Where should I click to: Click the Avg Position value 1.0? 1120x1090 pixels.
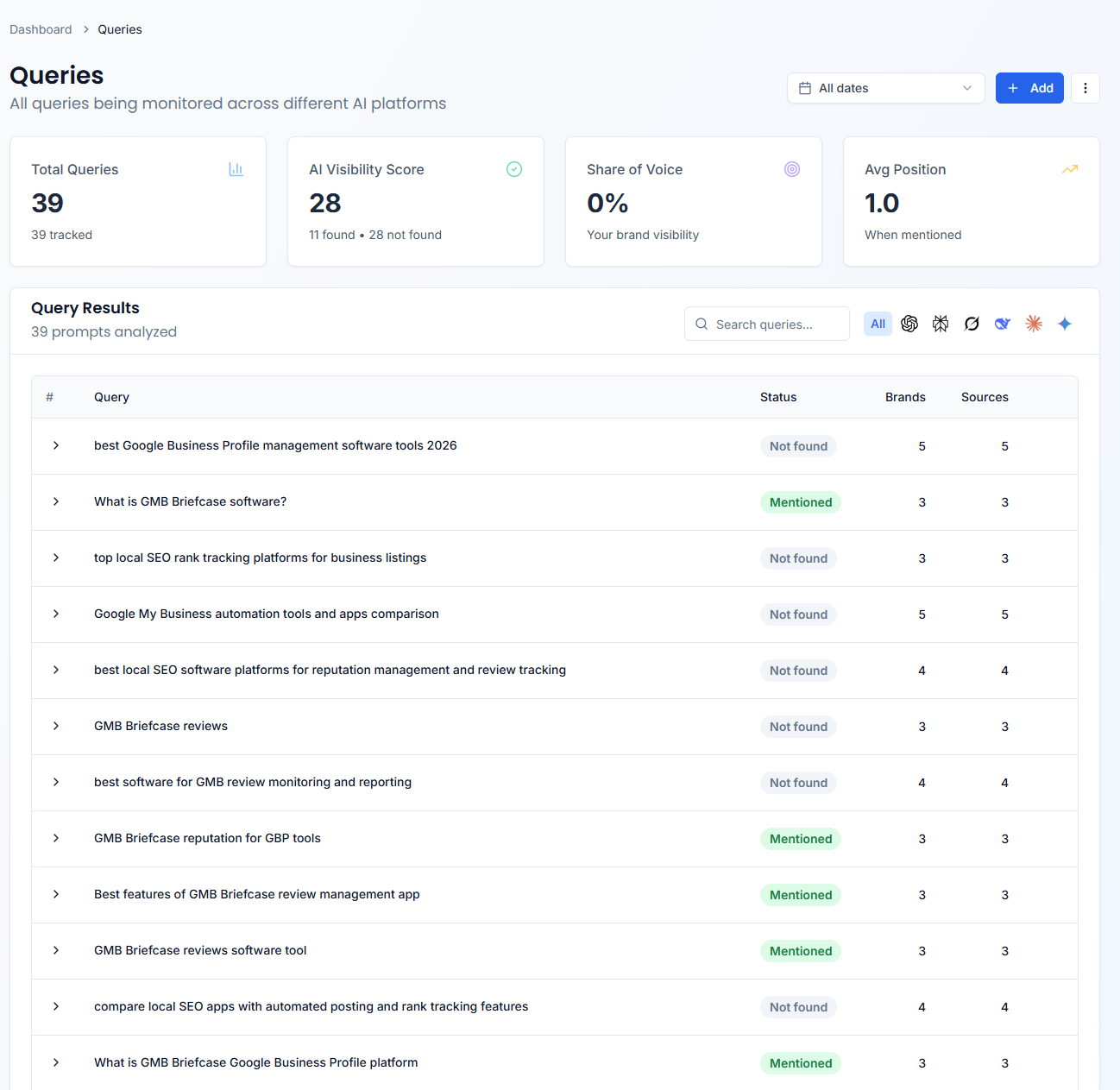pos(882,203)
